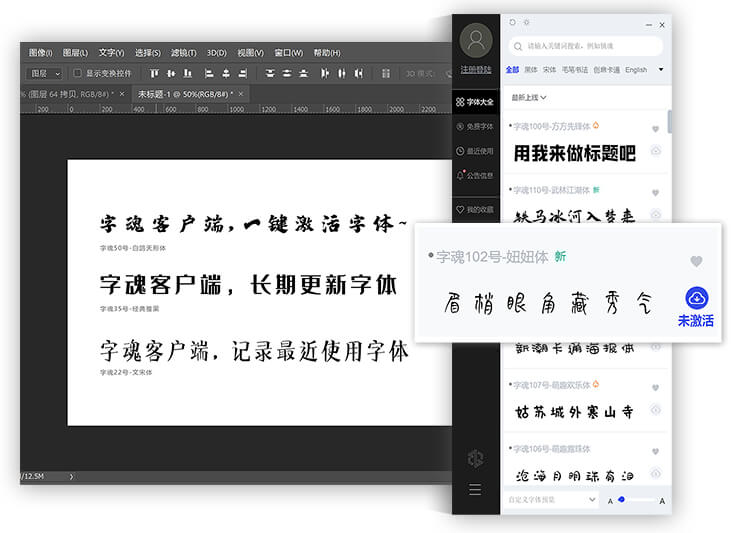Favorite 字魂102号-妞妞体 with heart icon
The height and width of the screenshot is (533, 731).
696,261
